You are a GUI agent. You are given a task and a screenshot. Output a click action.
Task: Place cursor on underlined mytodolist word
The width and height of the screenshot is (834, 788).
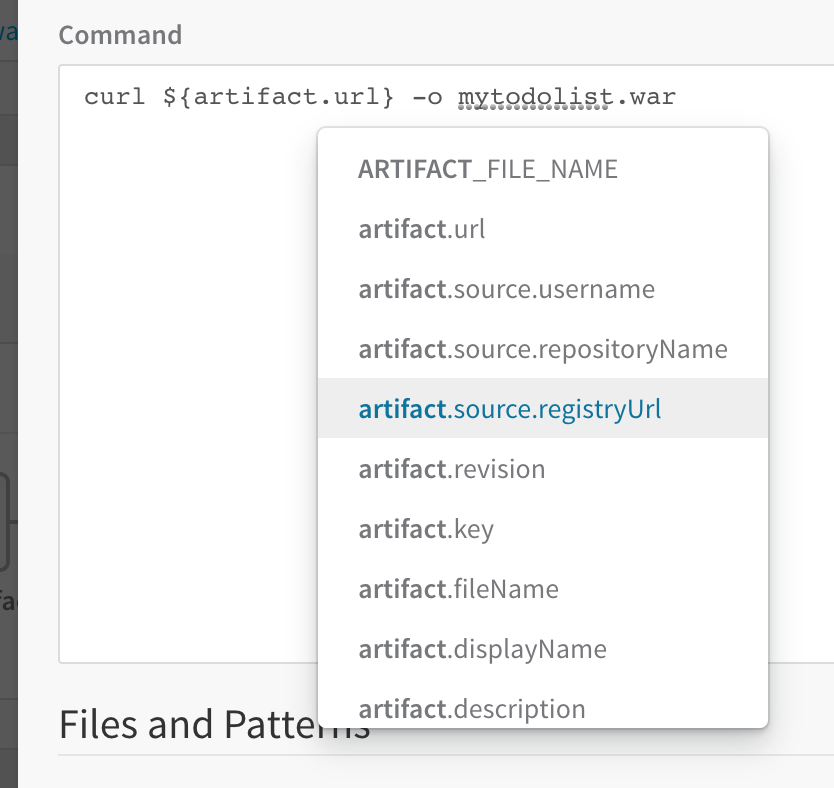coord(533,97)
